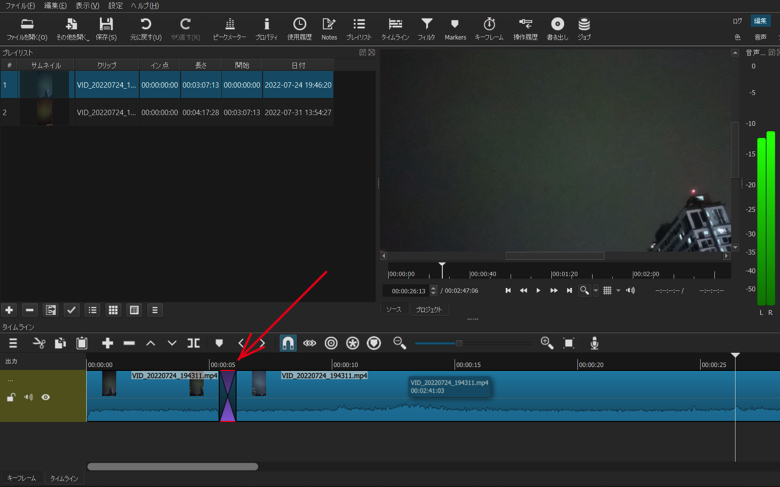Open Markers panel icon
The height and width of the screenshot is (487, 780).
(455, 29)
